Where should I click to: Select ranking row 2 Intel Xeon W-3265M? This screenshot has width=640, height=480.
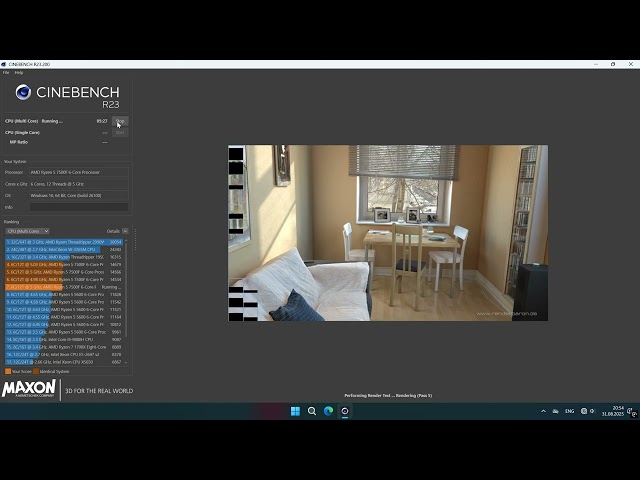[x=64, y=249]
